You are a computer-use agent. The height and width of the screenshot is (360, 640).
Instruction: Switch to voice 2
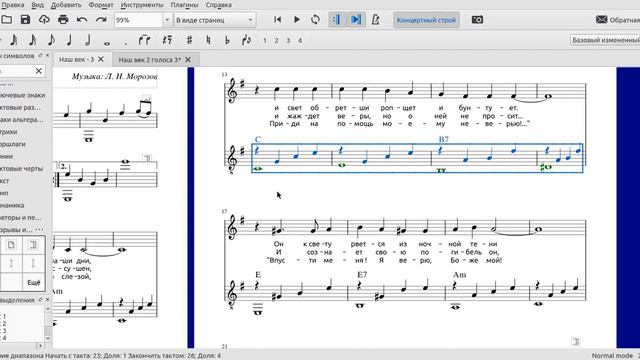pos(276,40)
